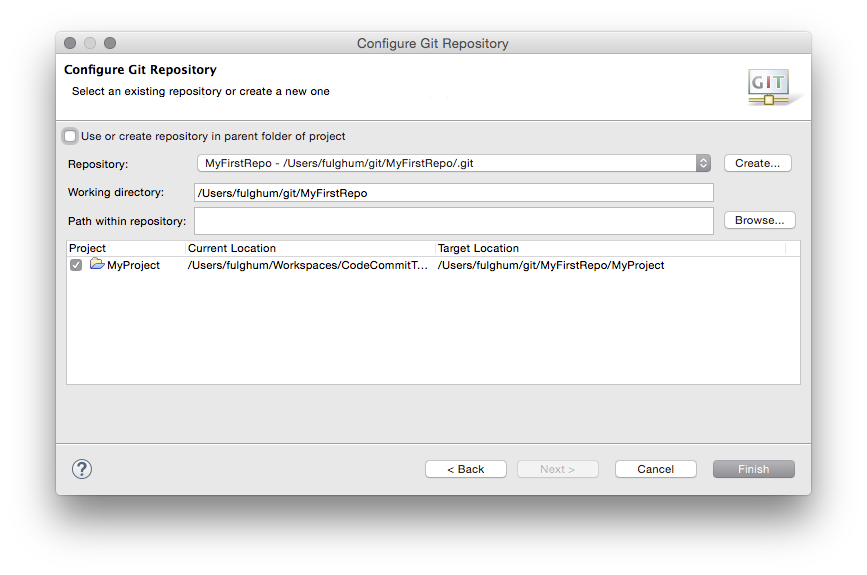Open the Repository dropdown arrows
The width and height of the screenshot is (867, 575).
coord(703,163)
